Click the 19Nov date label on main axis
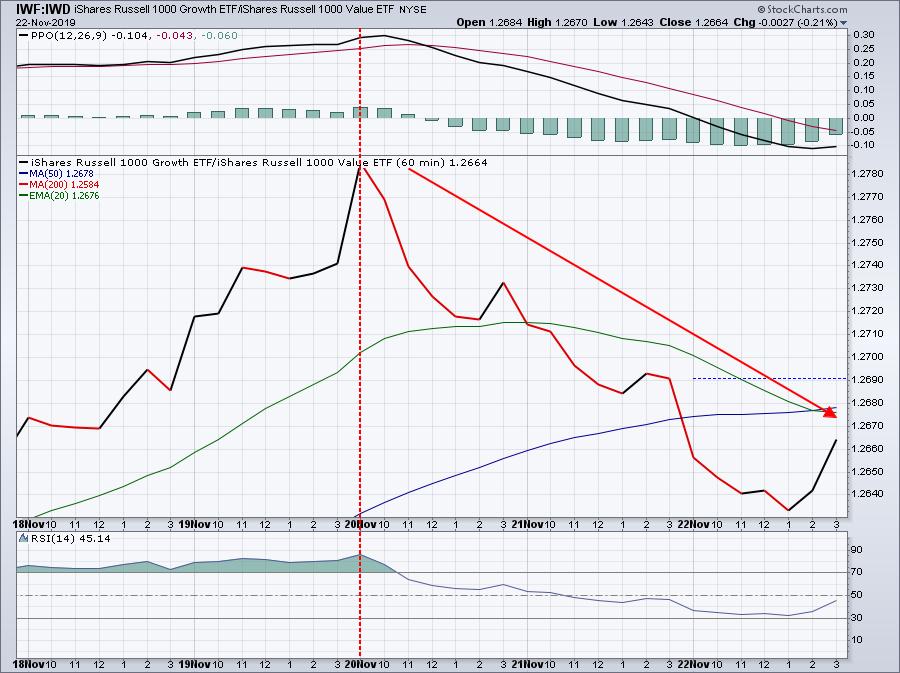Screen dimensions: 900x673 [193, 524]
